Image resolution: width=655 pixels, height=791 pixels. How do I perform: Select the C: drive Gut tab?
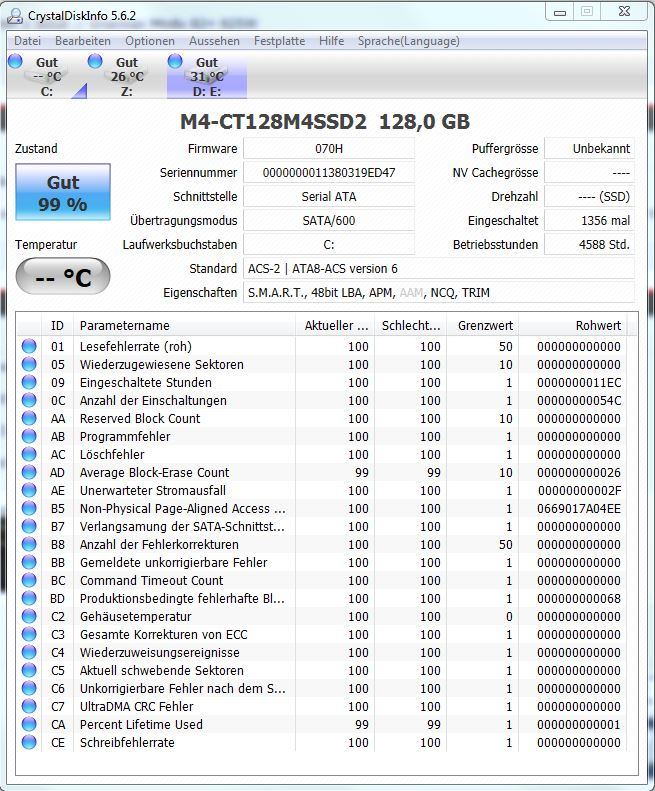click(47, 77)
